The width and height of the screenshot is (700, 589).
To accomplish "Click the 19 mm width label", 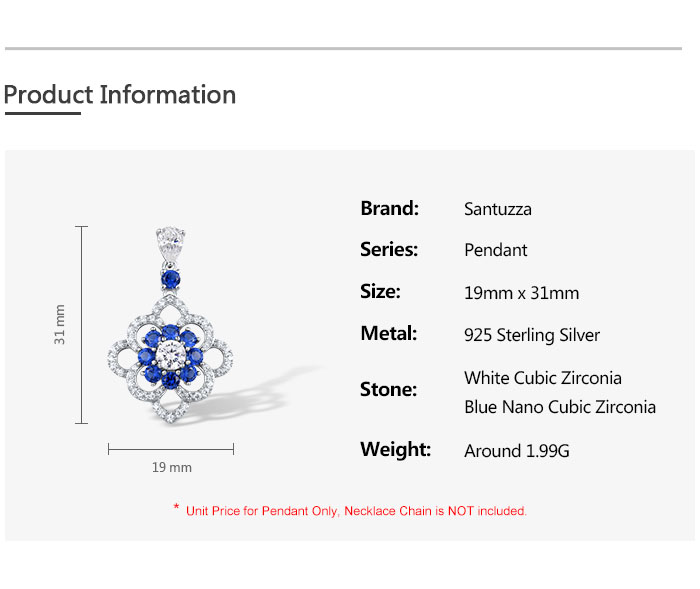I will pyautogui.click(x=171, y=467).
